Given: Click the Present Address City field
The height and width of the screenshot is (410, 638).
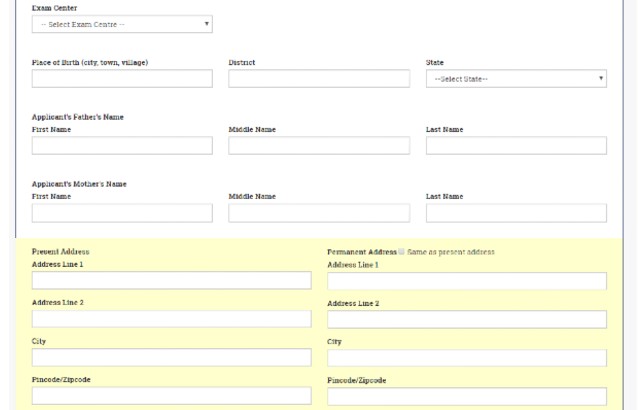Looking at the screenshot, I should click(171, 358).
